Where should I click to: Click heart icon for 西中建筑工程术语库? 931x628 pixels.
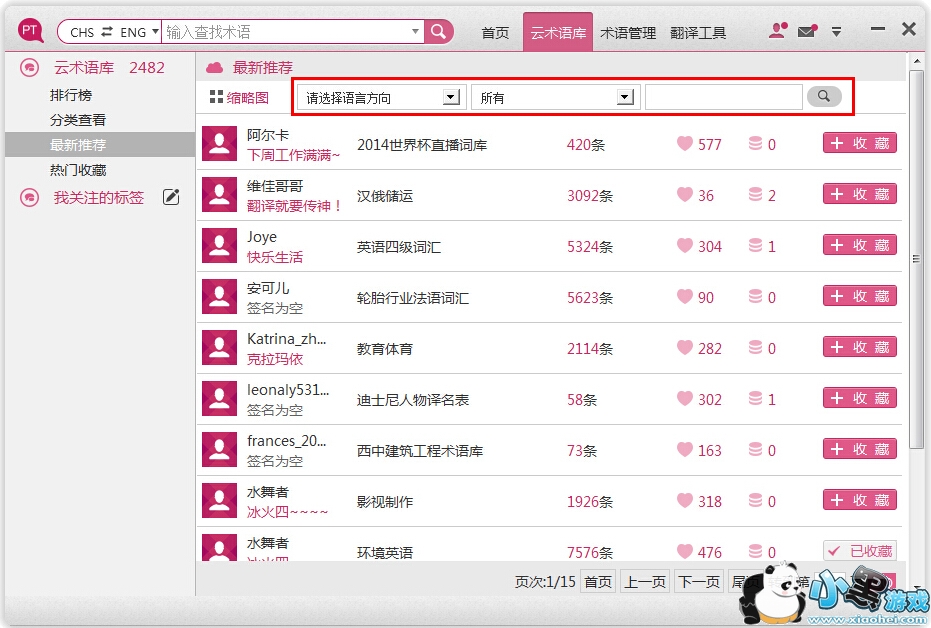click(685, 449)
